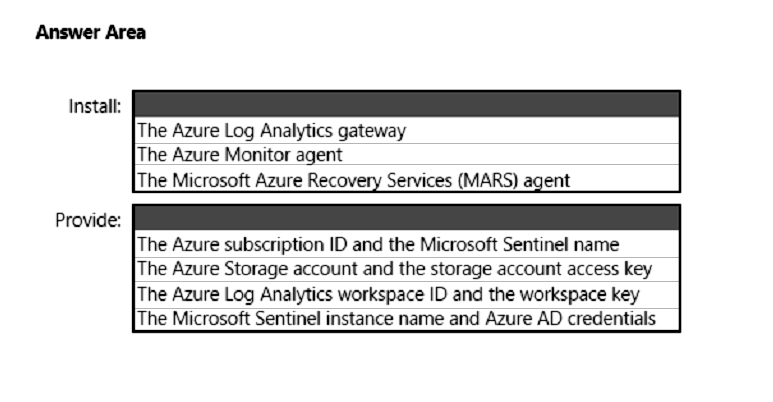The image size is (773, 402).
Task: Select the Log Analytics gateway install entry
Action: click(x=271, y=130)
